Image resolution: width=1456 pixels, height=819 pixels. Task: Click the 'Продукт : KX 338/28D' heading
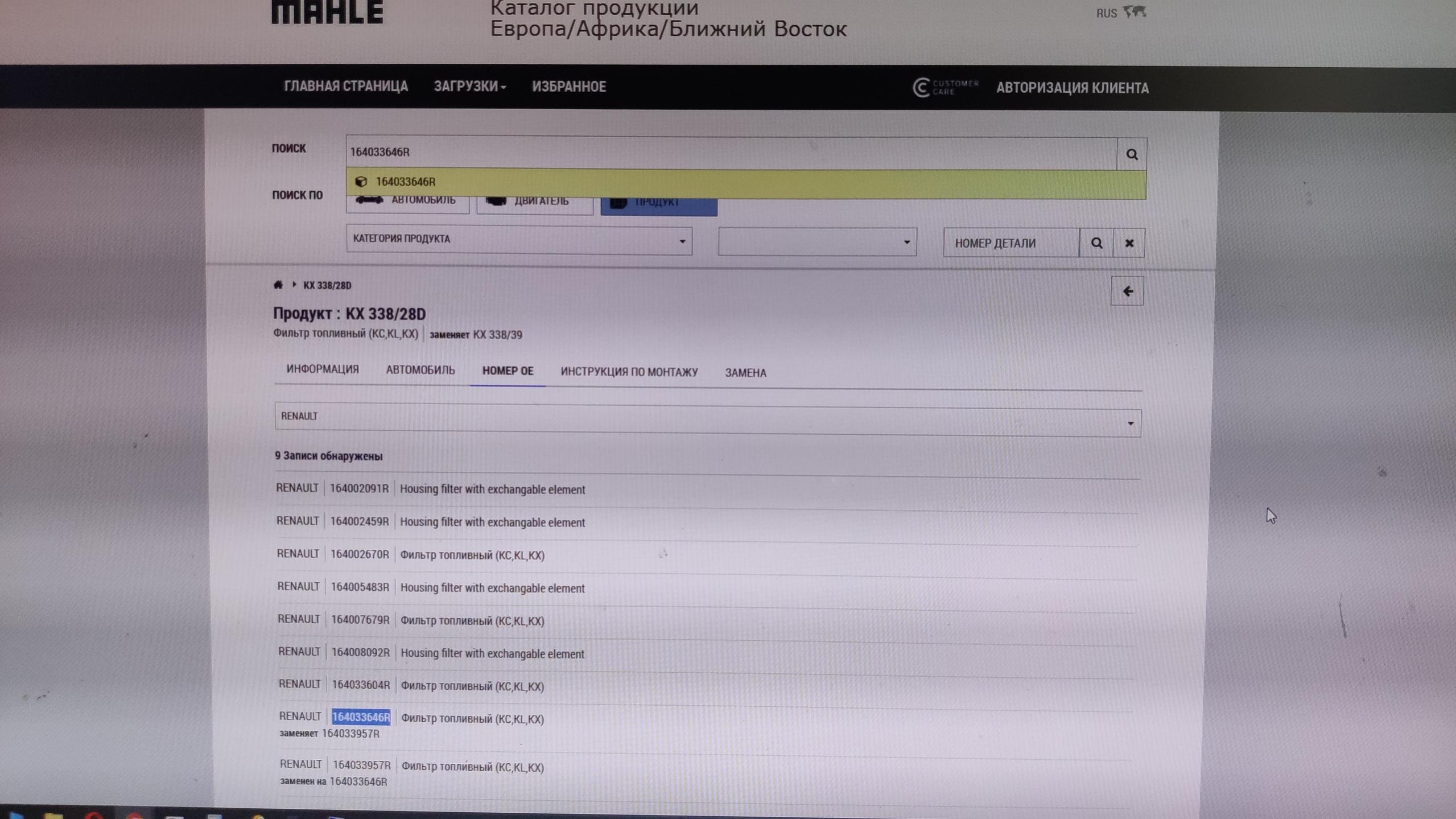coord(349,314)
